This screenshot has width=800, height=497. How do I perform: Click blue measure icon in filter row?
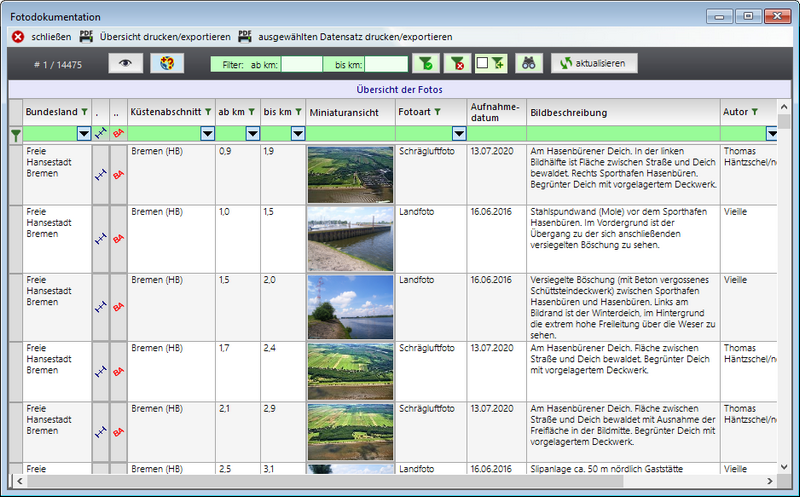101,134
